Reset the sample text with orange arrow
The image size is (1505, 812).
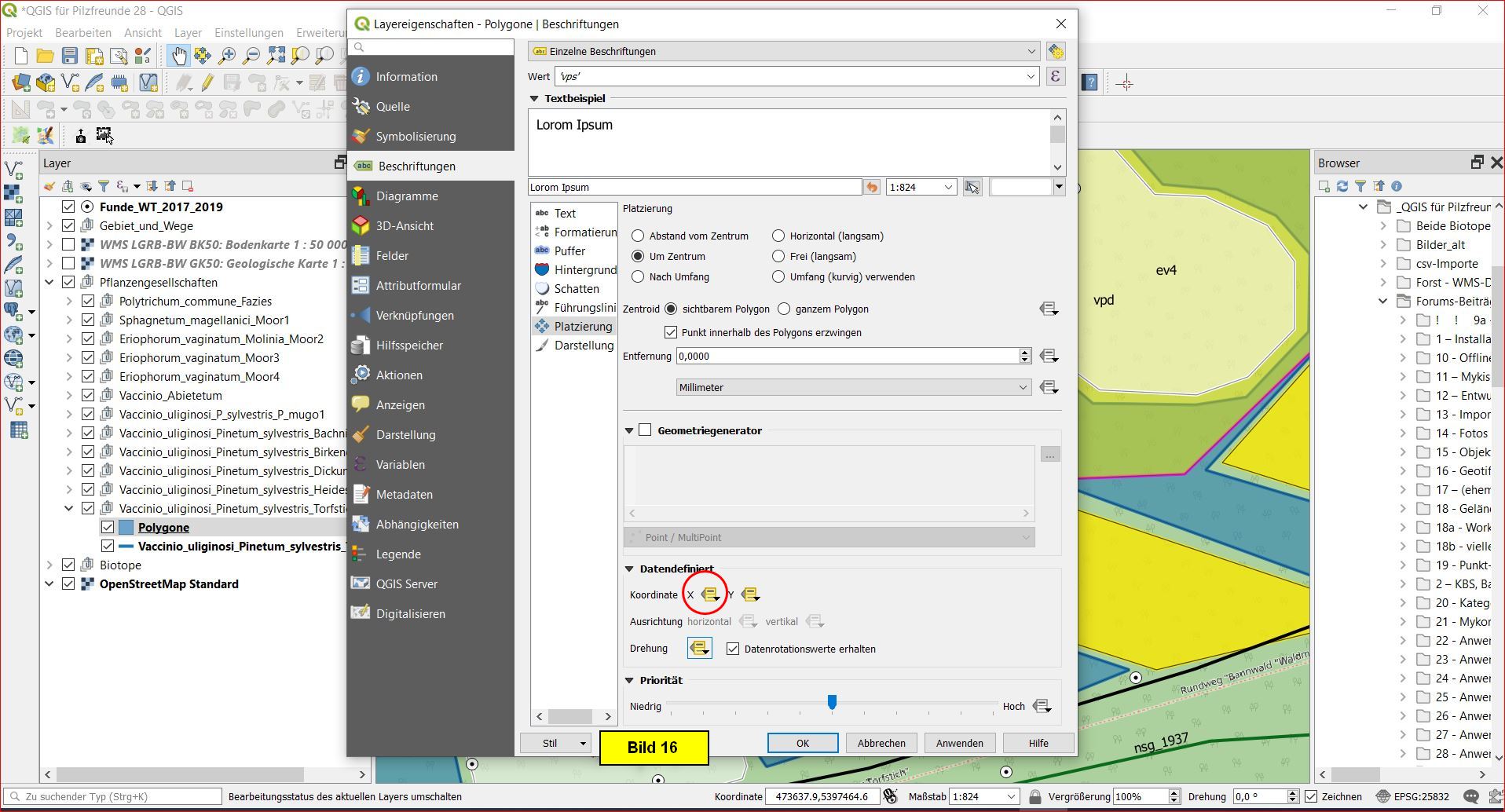pos(872,187)
